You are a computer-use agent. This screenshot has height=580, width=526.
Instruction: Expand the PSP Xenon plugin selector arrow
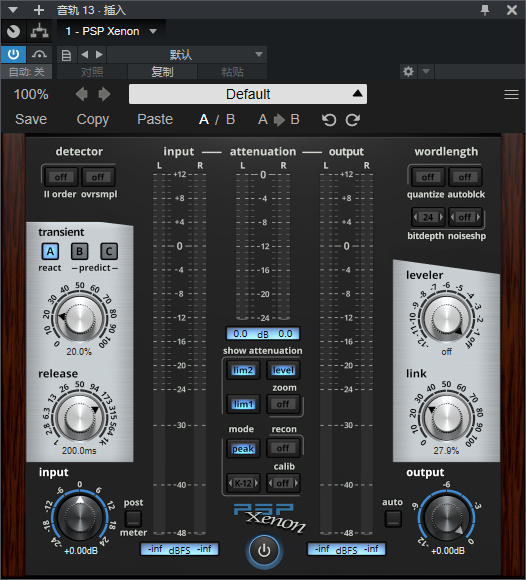(x=153, y=31)
